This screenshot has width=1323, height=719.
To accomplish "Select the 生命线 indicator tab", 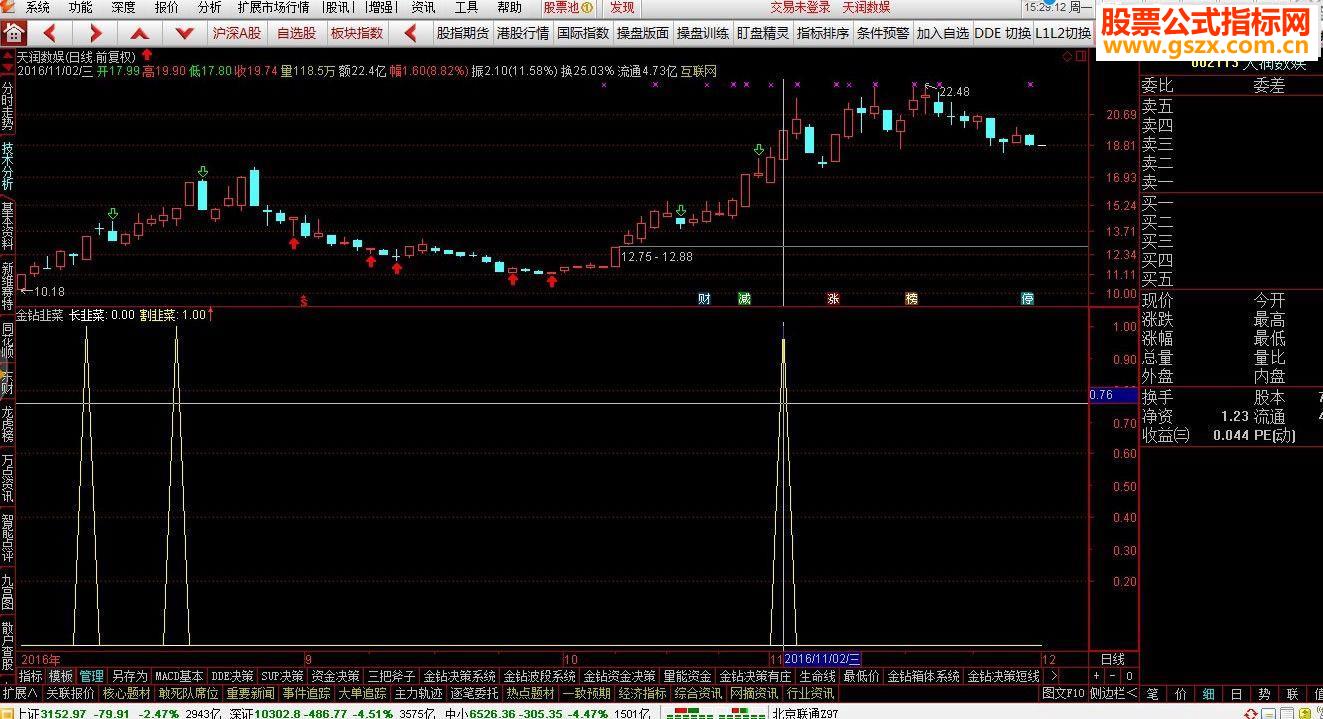I will coord(817,676).
